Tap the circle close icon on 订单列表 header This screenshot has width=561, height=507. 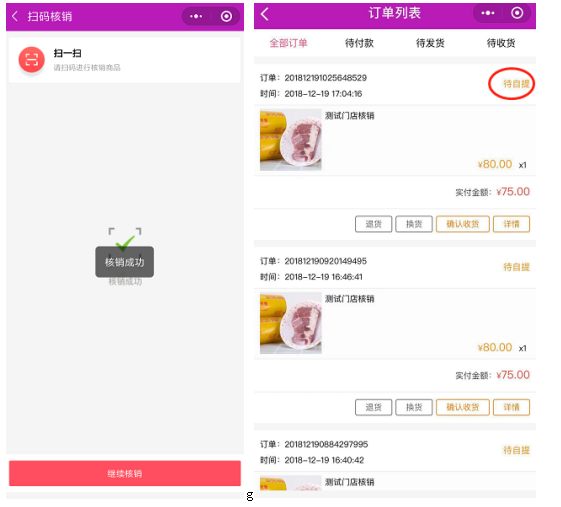[517, 13]
